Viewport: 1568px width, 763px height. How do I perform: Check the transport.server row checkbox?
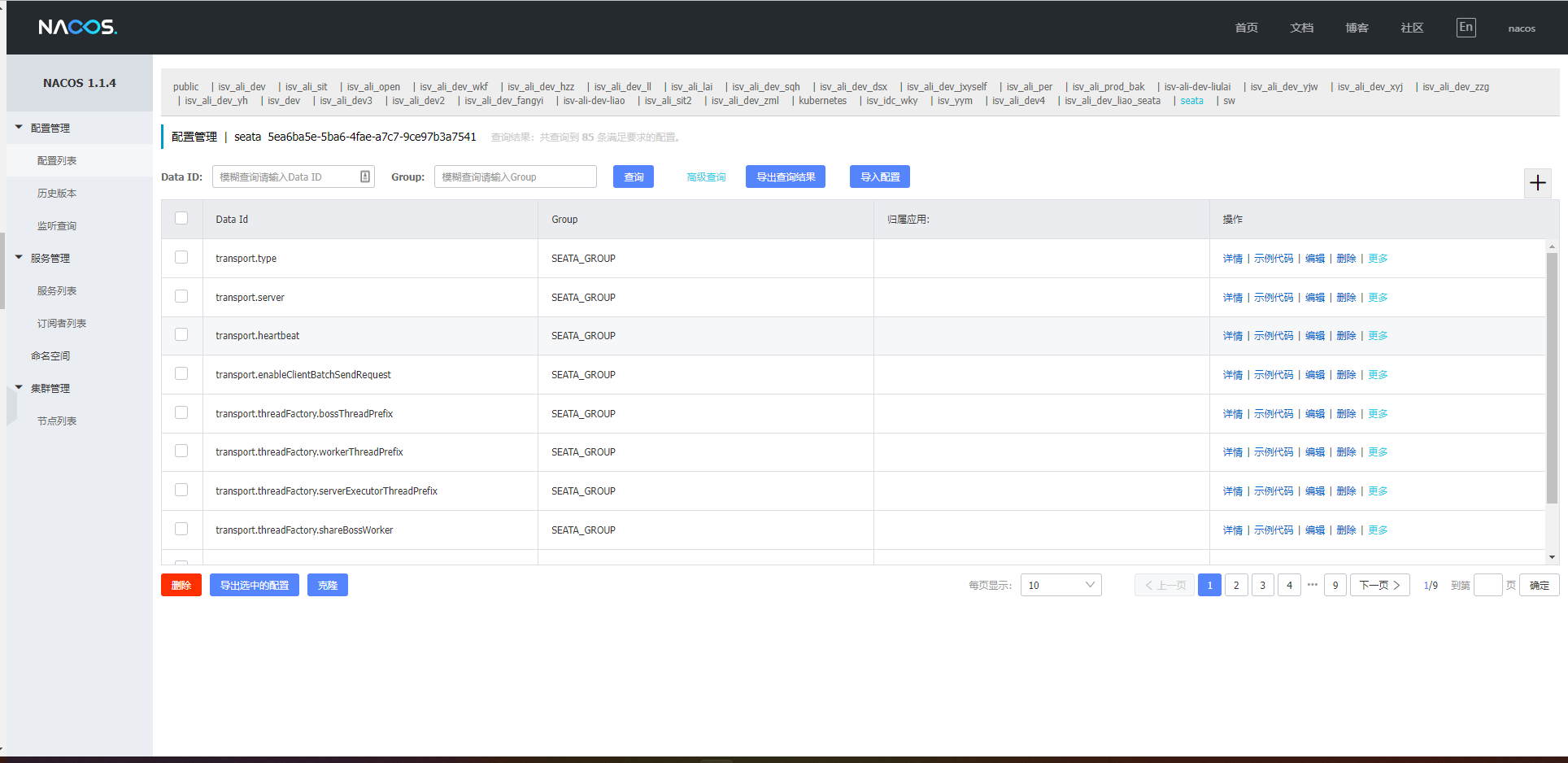pos(181,296)
